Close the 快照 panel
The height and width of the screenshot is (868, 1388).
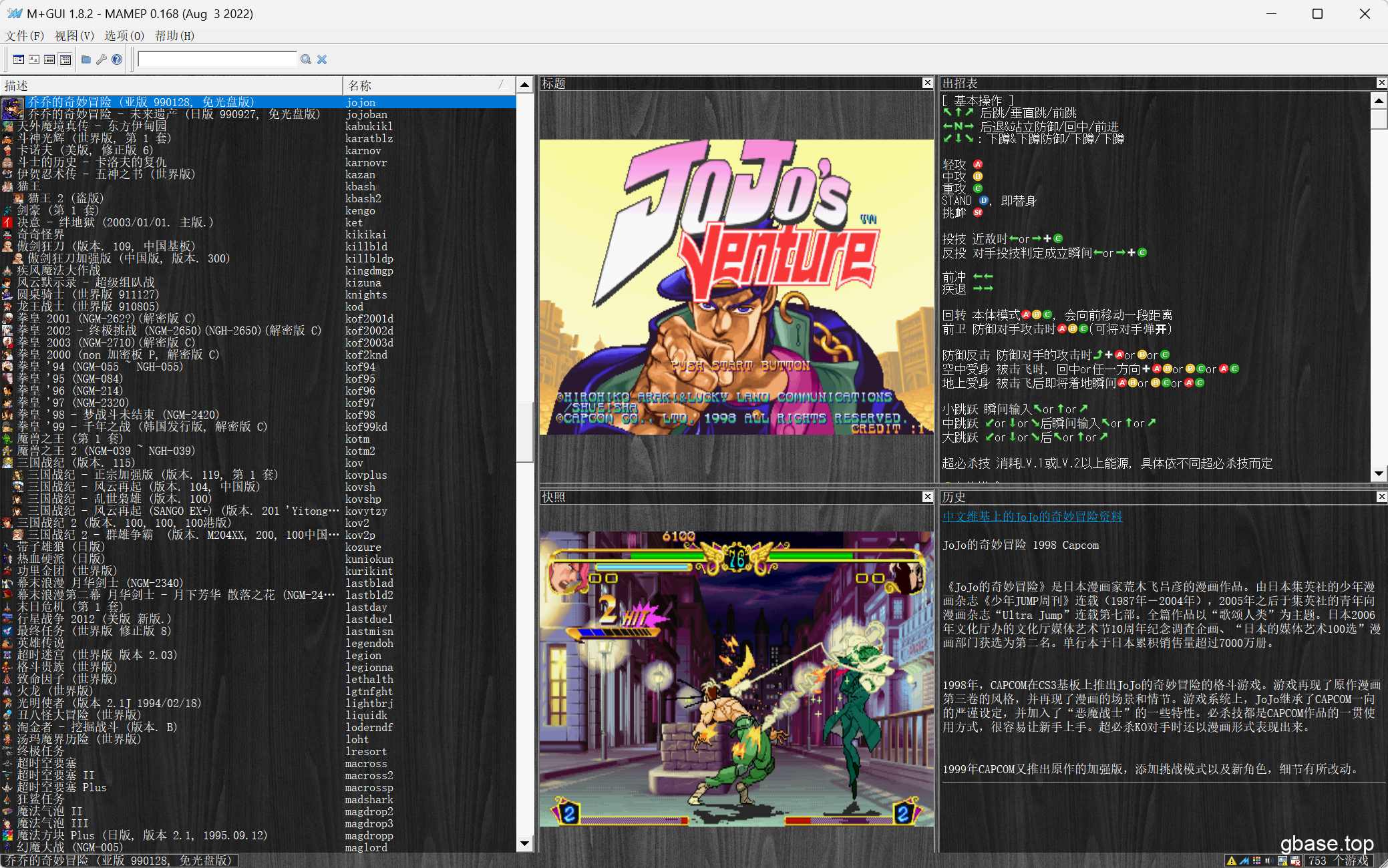(927, 497)
